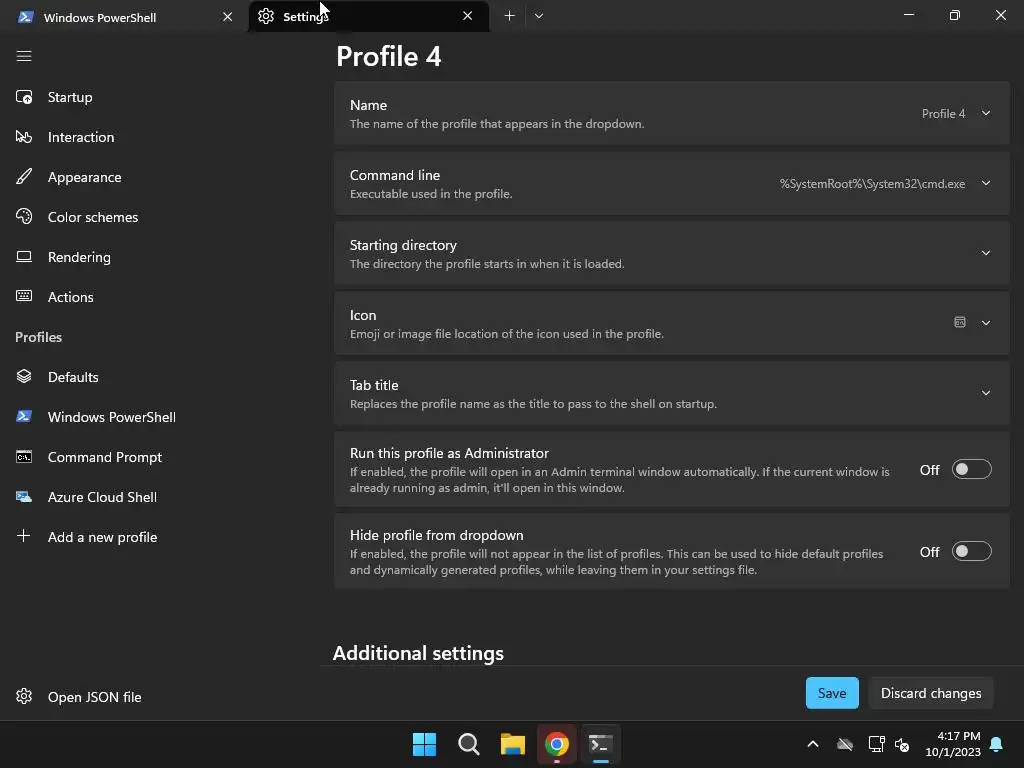Click the Windows PowerShell profile icon
The width and height of the screenshot is (1024, 768).
coord(24,417)
